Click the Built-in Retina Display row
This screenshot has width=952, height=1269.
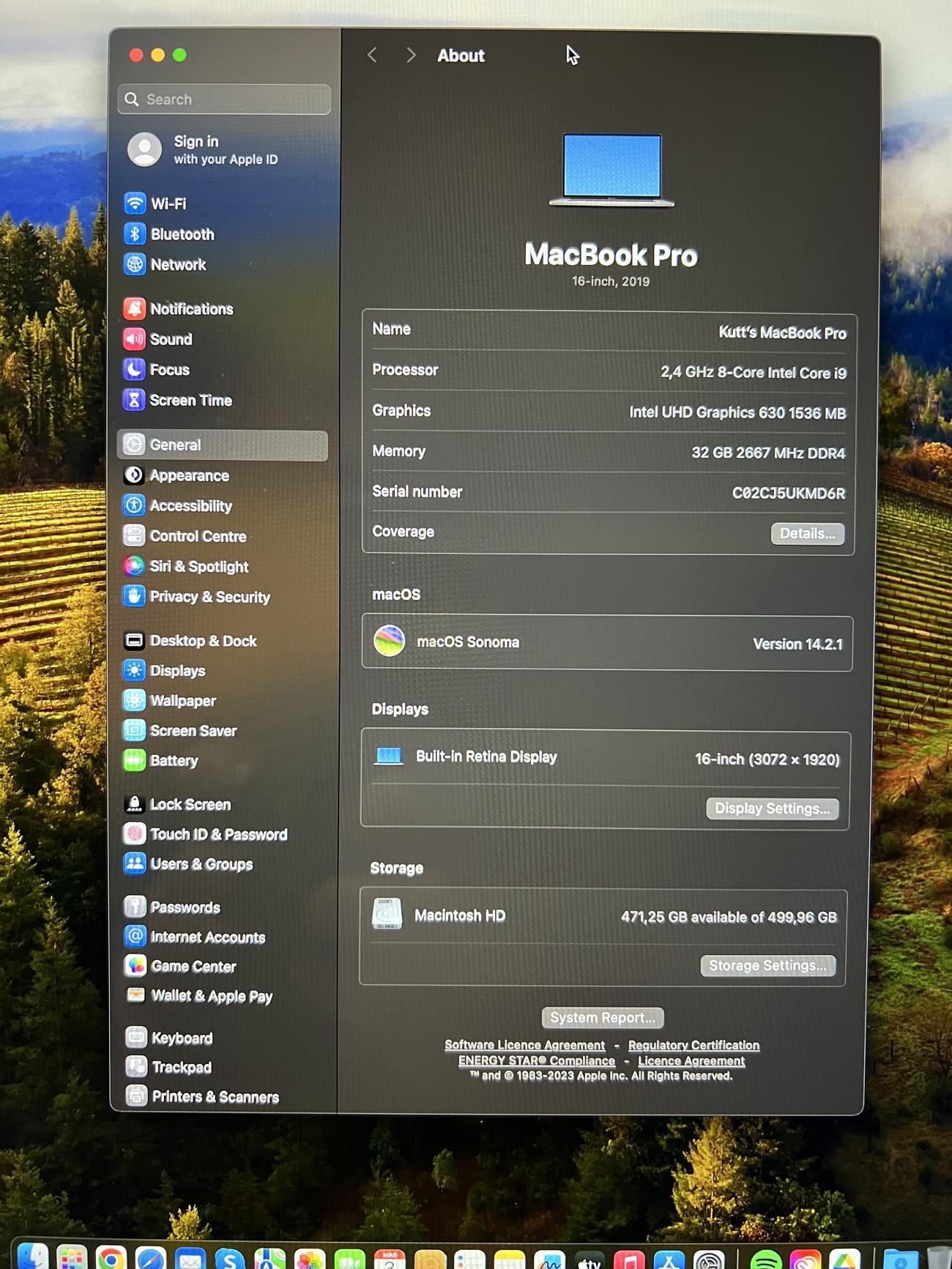606,759
